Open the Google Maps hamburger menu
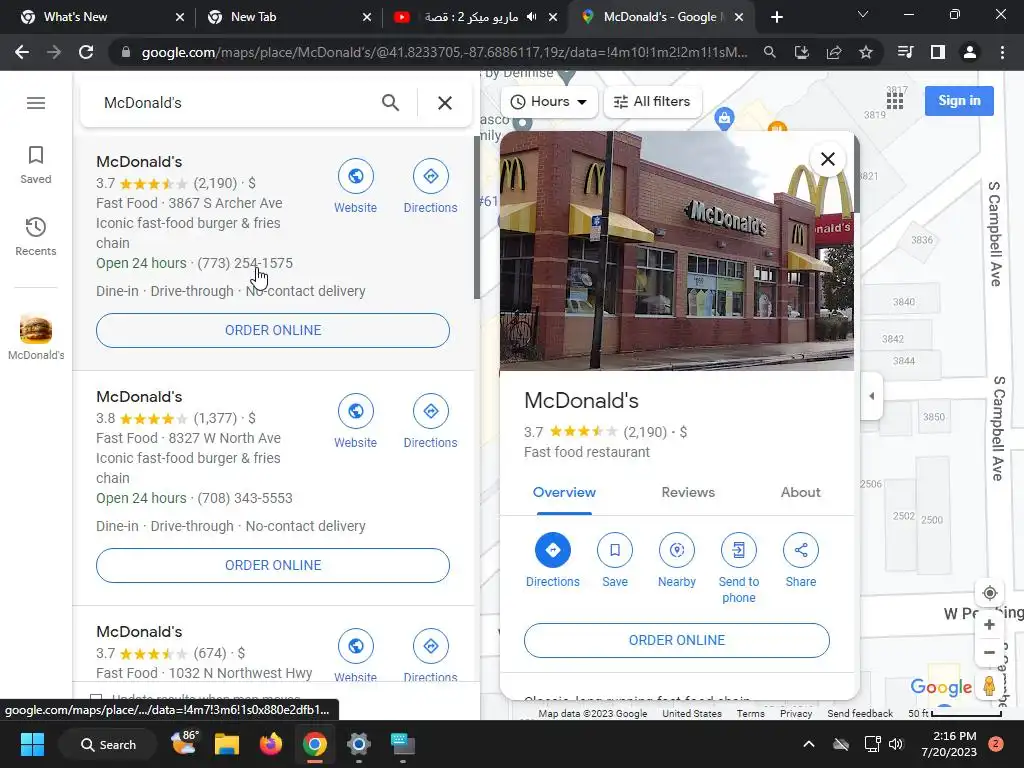Screen dimensions: 1024x768 pos(36,103)
